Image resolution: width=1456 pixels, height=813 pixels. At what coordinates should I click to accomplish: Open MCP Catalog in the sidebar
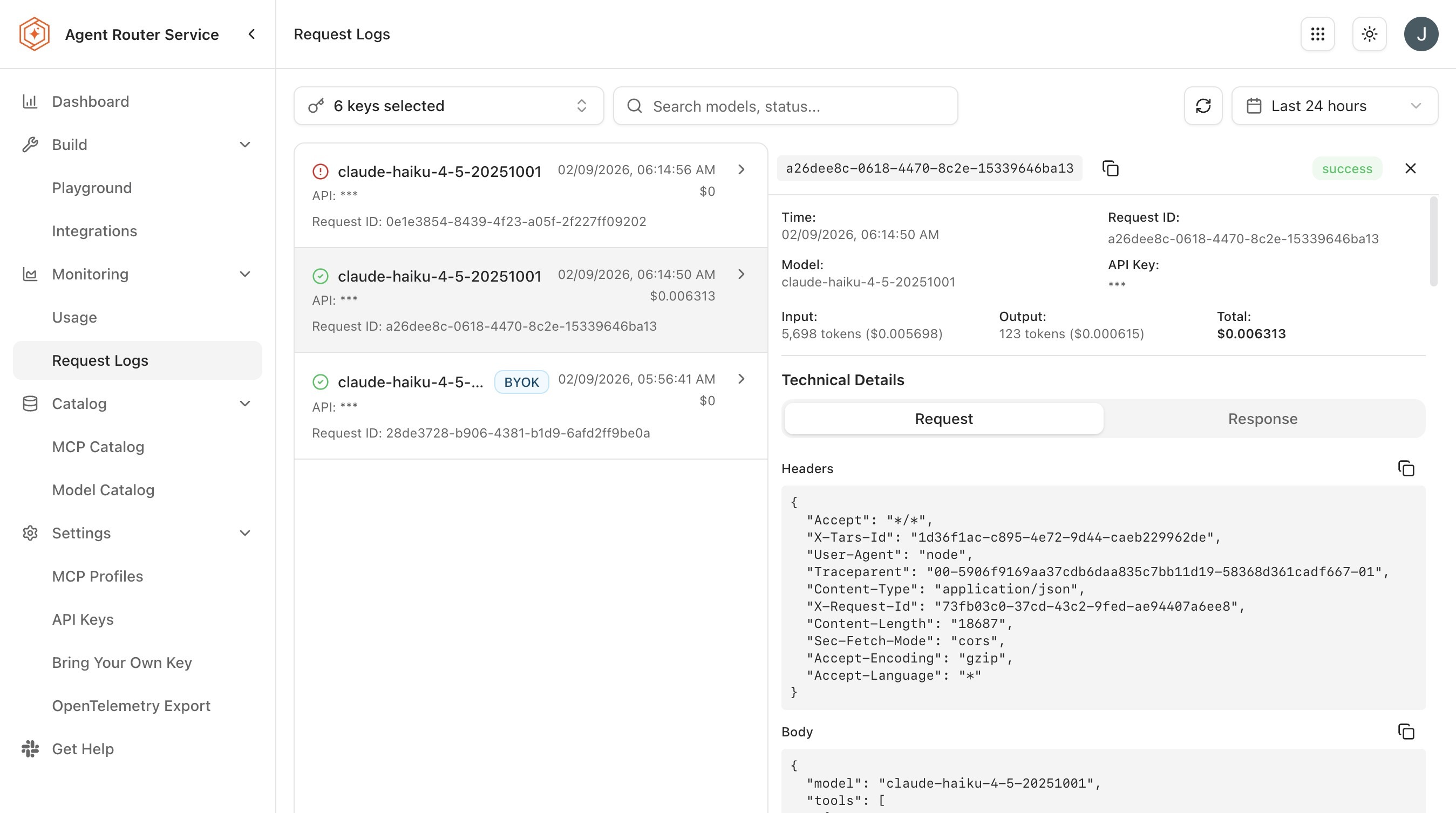point(98,447)
